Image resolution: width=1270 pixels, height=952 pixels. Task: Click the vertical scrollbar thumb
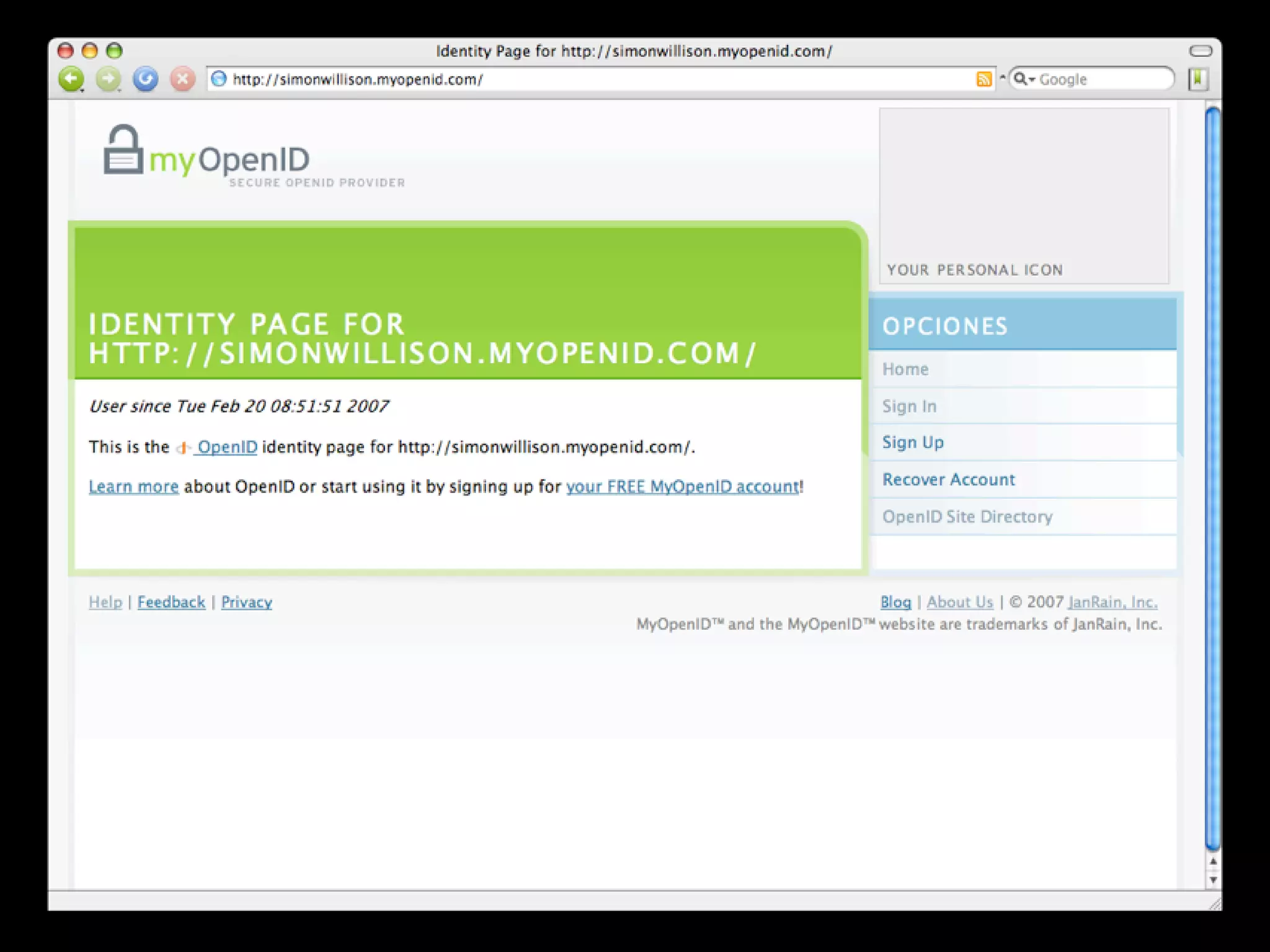tap(1213, 478)
